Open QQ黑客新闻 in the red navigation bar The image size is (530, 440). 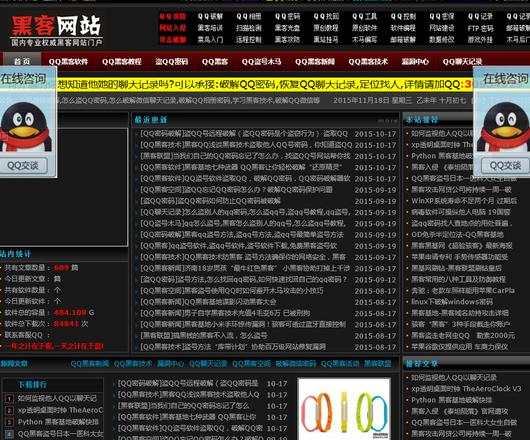[x=315, y=62]
